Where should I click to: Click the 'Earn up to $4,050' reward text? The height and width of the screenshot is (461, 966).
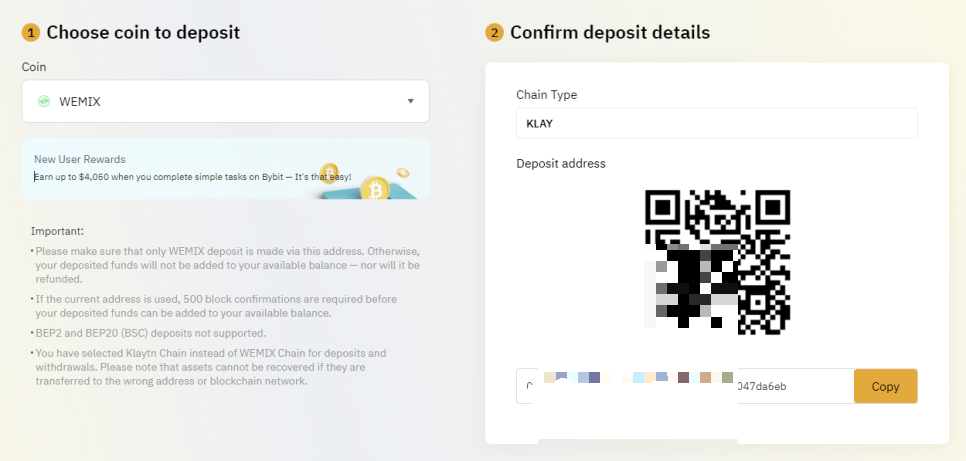click(x=193, y=177)
